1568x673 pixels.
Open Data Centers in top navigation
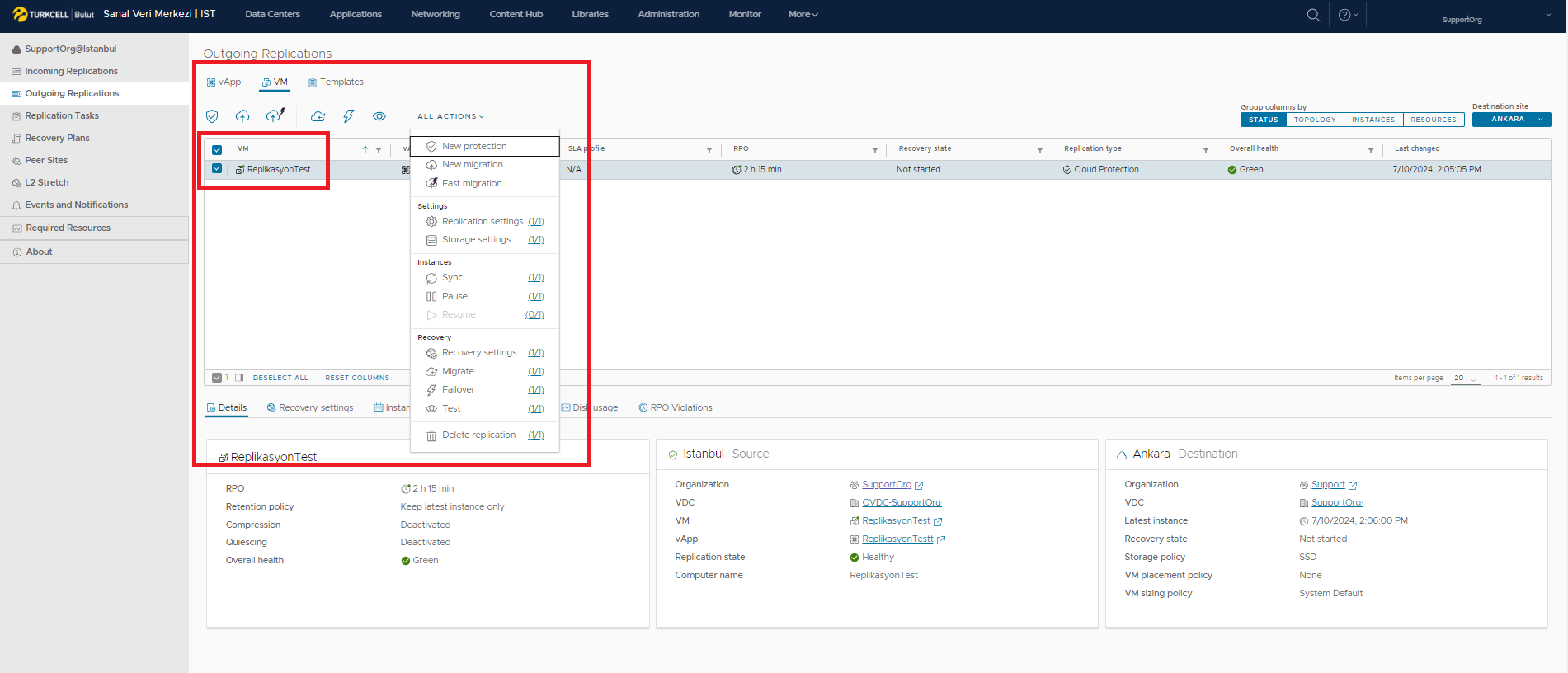point(273,14)
